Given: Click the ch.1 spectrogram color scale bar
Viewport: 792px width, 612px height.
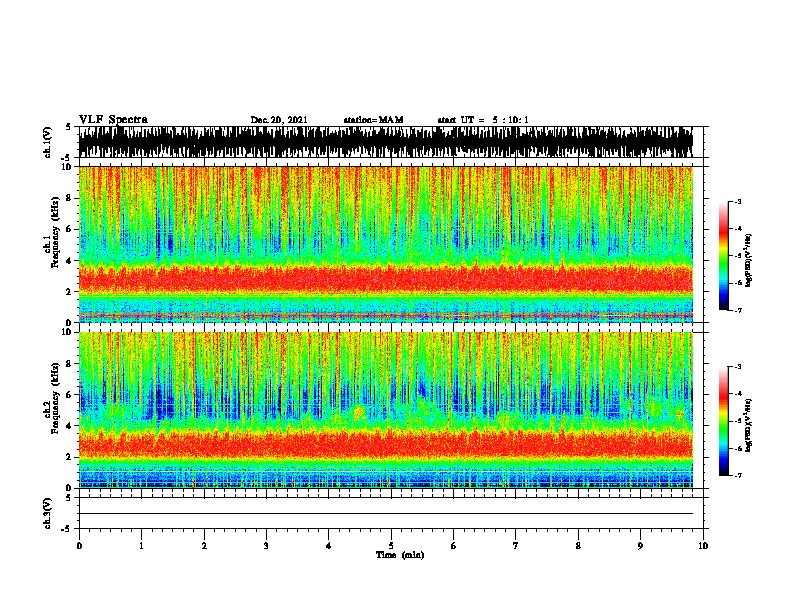Looking at the screenshot, I should (x=724, y=256).
